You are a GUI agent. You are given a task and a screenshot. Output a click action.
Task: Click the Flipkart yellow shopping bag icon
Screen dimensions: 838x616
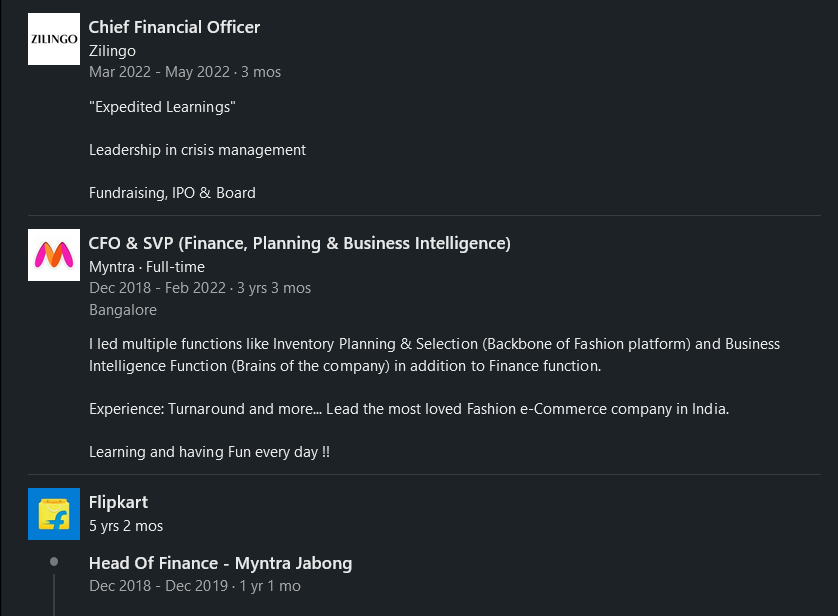(x=53, y=514)
